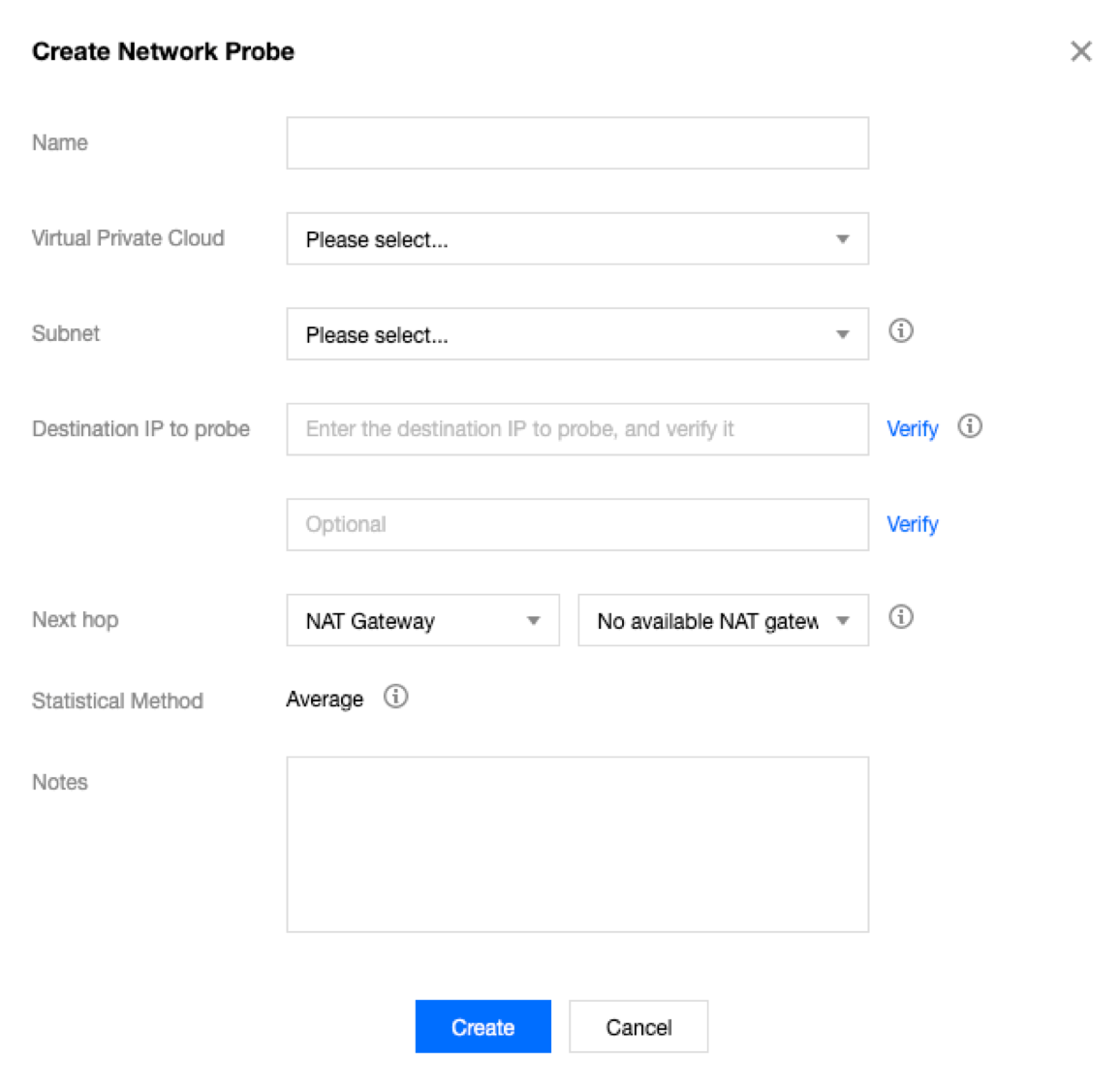Click the Optional destination IP field
The image size is (1120, 1090).
tap(576, 525)
